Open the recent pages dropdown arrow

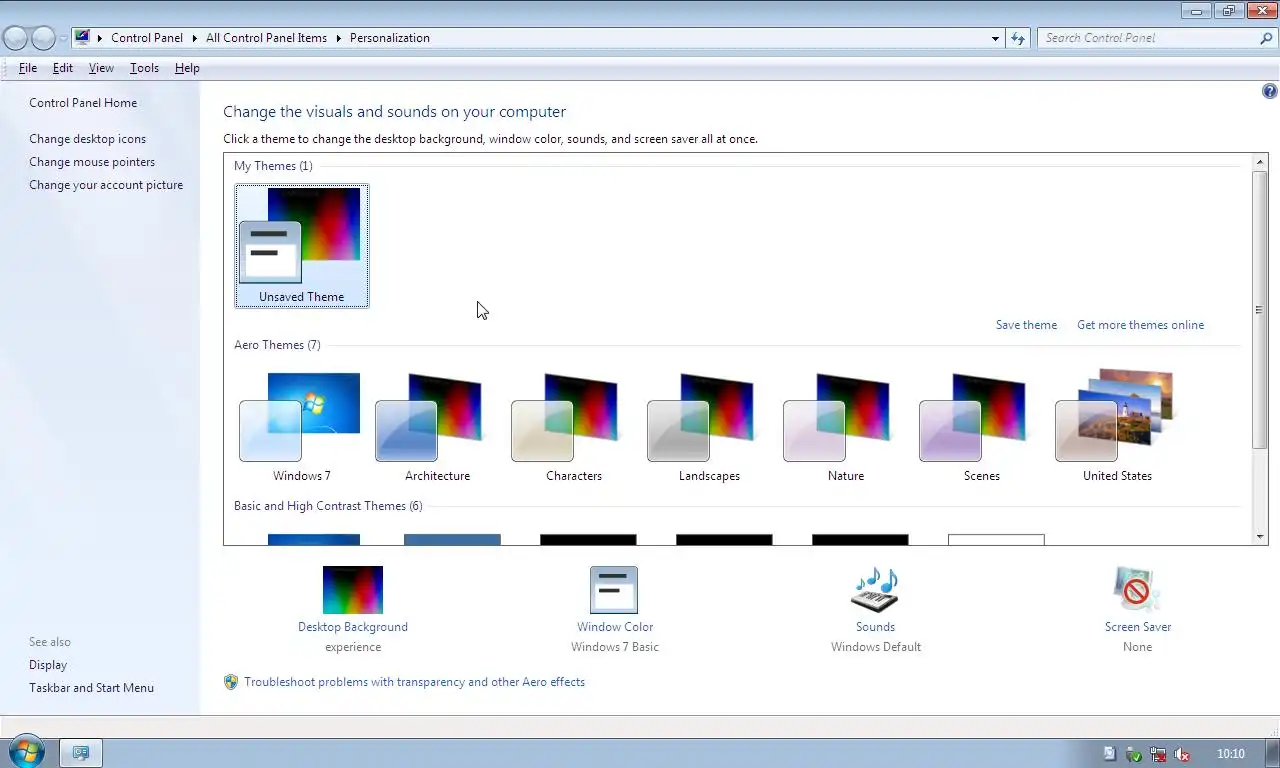click(x=64, y=38)
